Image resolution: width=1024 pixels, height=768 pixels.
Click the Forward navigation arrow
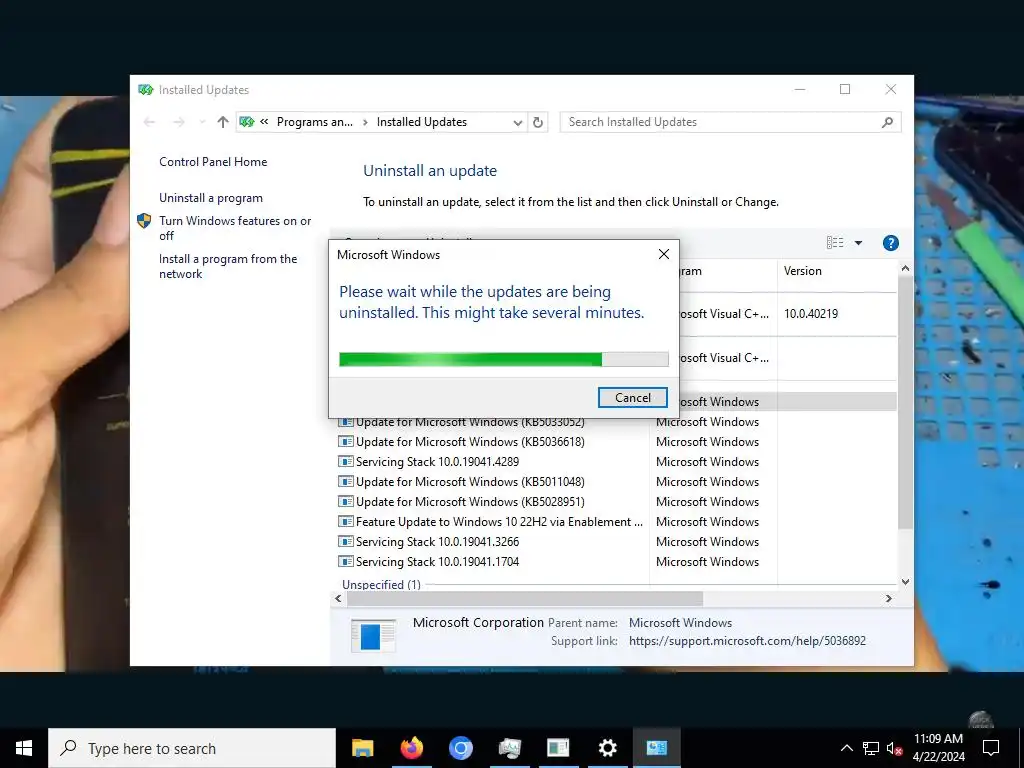pyautogui.click(x=178, y=122)
